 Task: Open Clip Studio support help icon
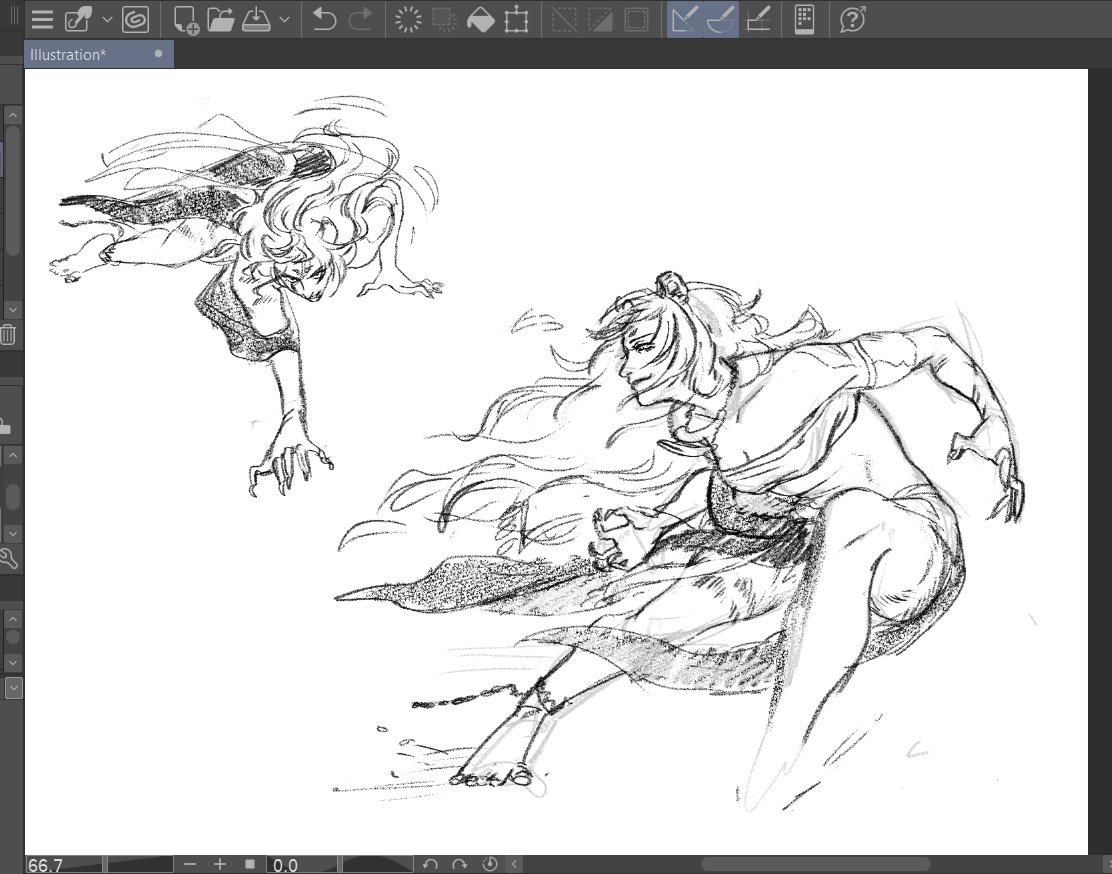pos(852,19)
